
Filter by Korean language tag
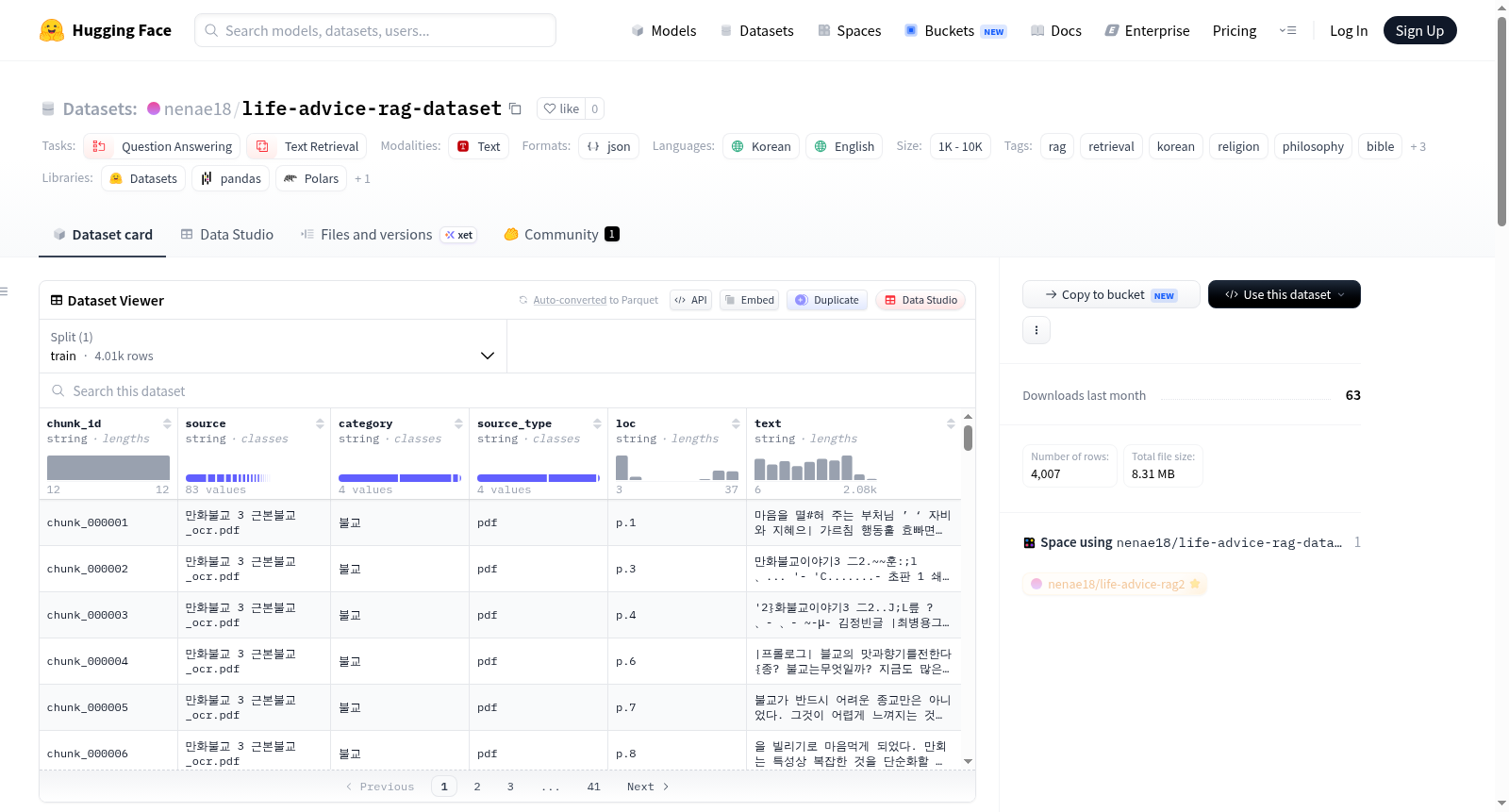point(761,146)
